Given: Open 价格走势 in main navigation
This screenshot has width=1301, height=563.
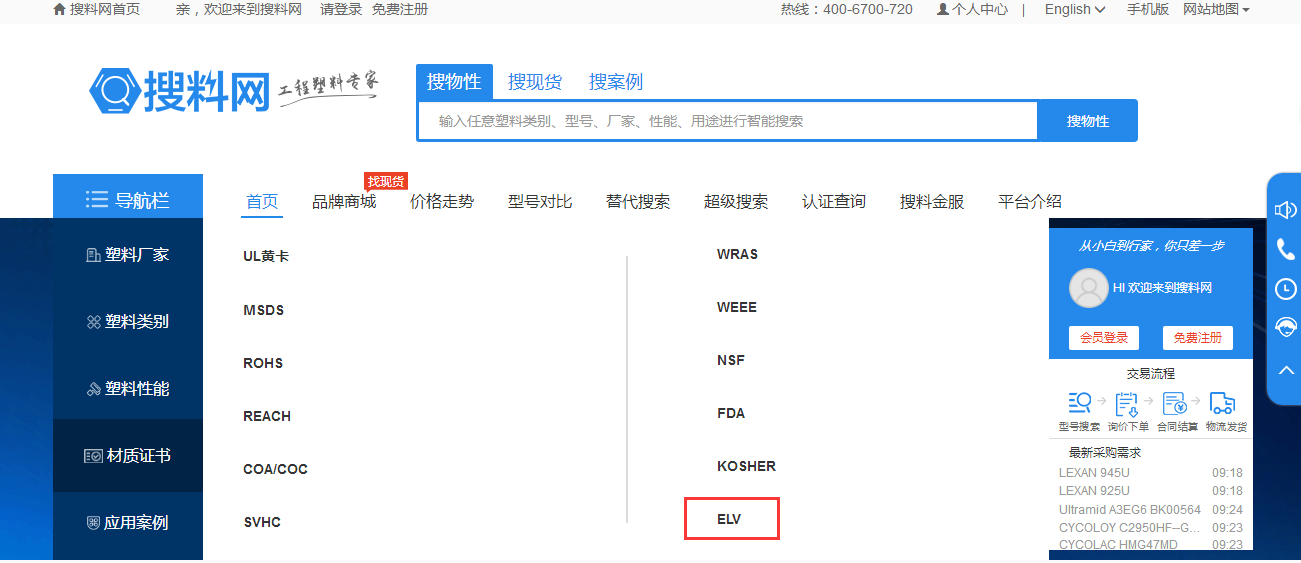Looking at the screenshot, I should 441,202.
